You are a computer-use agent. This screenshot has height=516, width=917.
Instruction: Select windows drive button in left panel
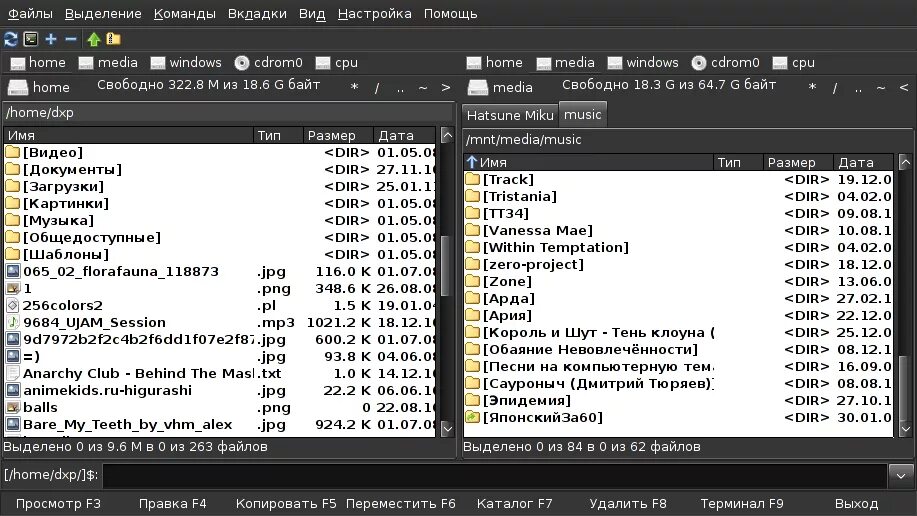click(x=186, y=63)
